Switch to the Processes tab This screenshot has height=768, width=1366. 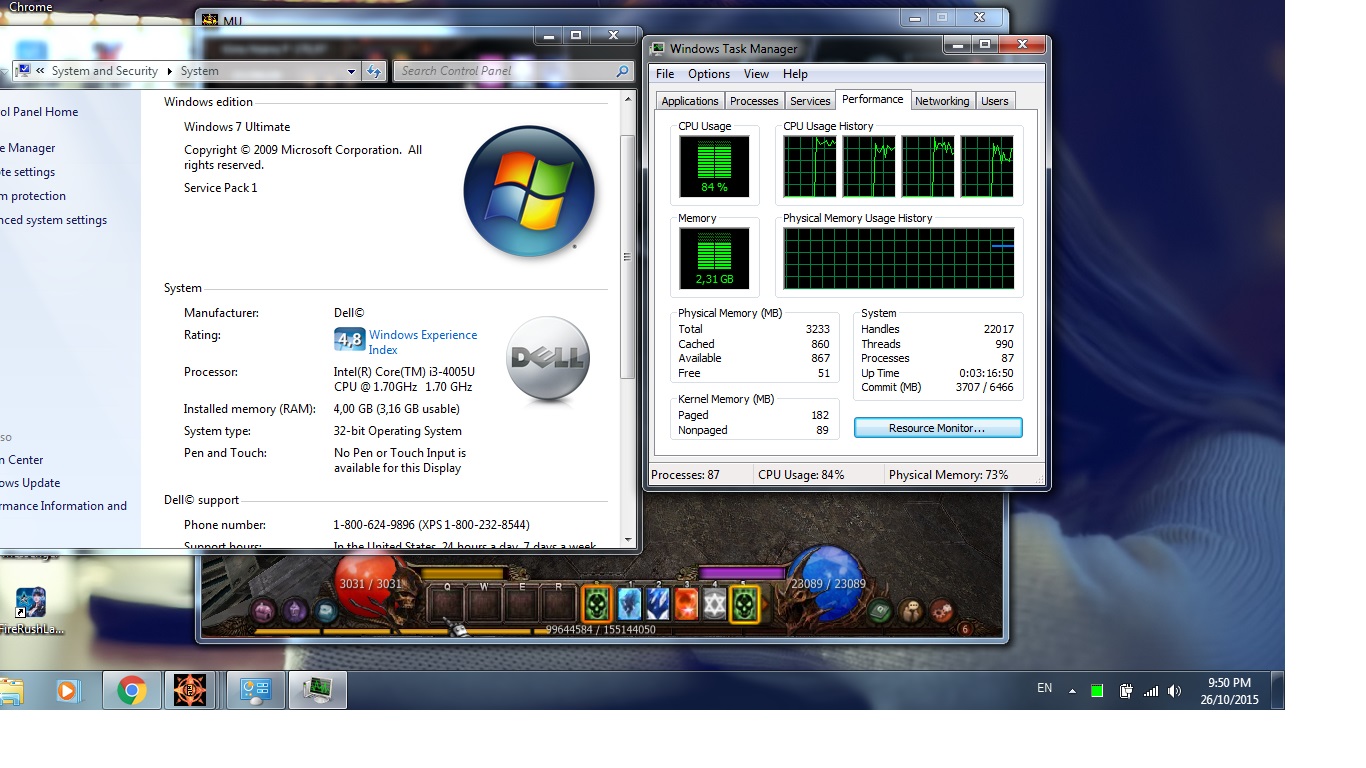pyautogui.click(x=754, y=101)
